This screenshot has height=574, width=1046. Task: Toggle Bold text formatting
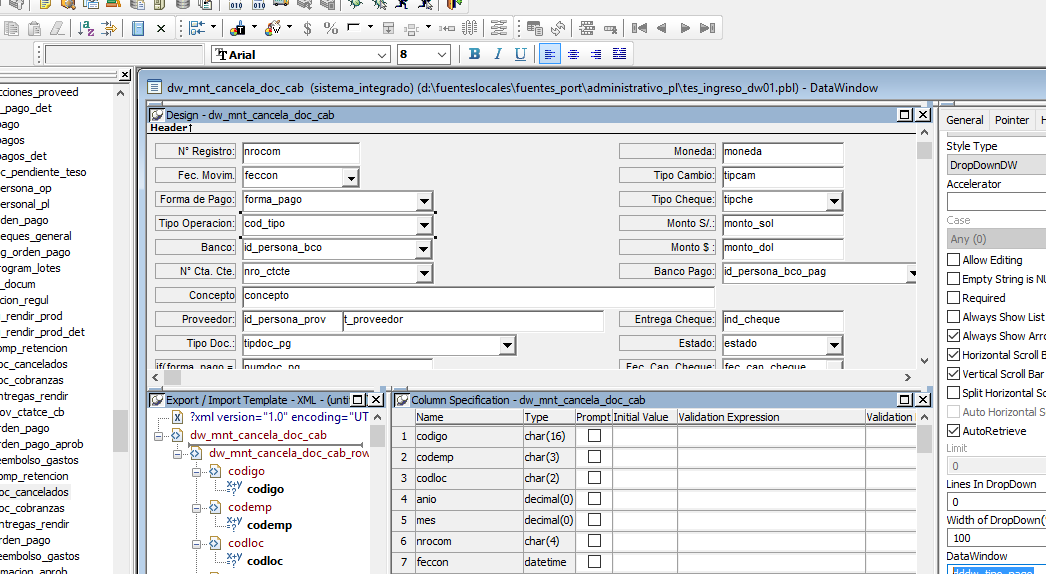tap(475, 54)
